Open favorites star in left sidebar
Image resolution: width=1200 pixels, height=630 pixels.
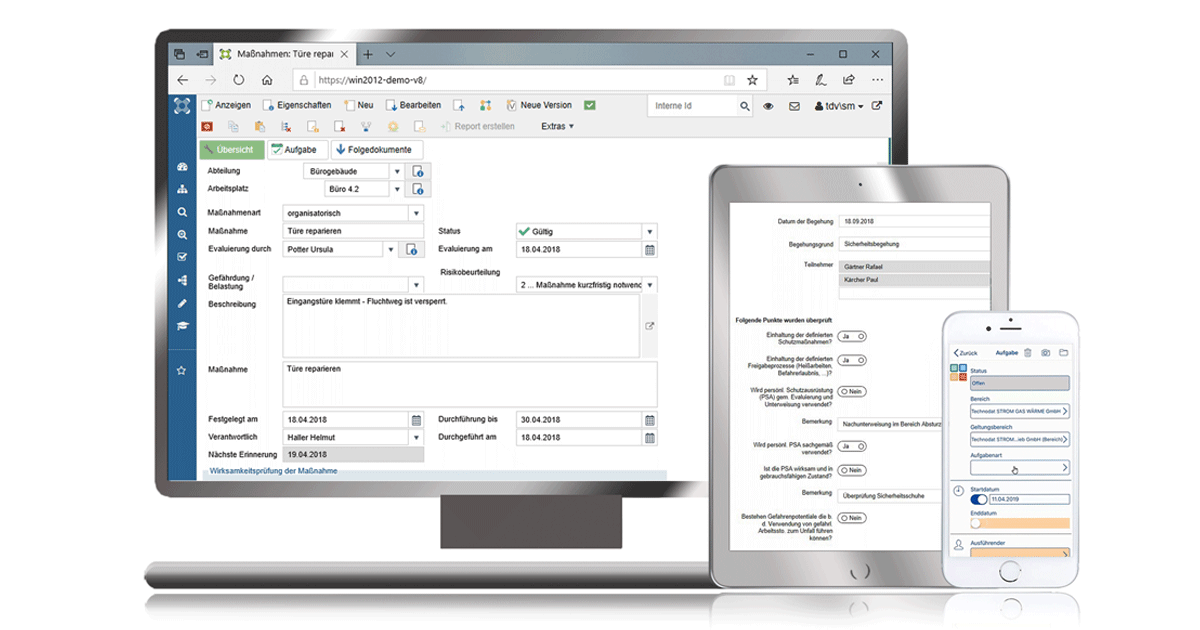(182, 370)
